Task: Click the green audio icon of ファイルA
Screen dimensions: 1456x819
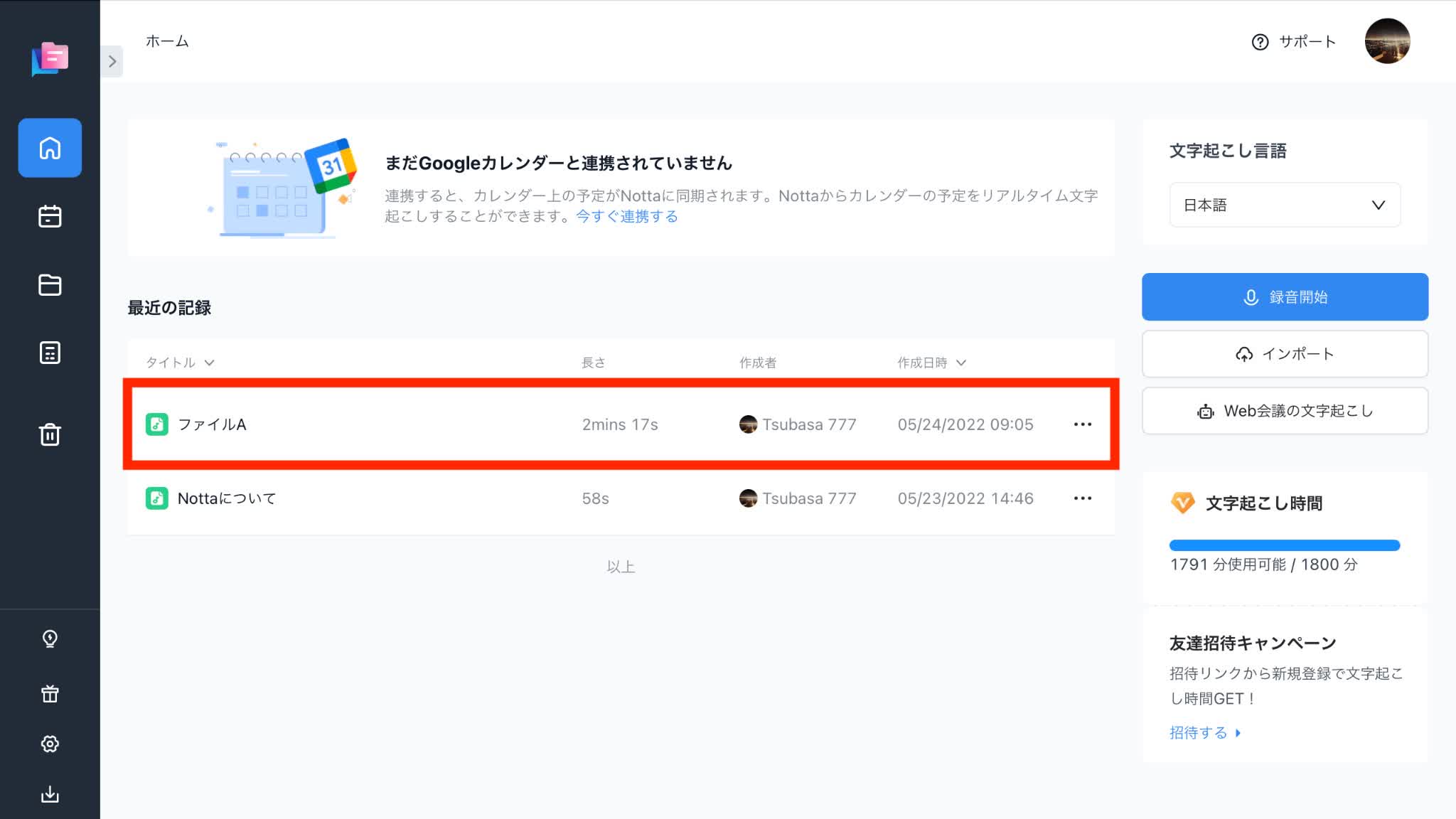Action: 157,424
